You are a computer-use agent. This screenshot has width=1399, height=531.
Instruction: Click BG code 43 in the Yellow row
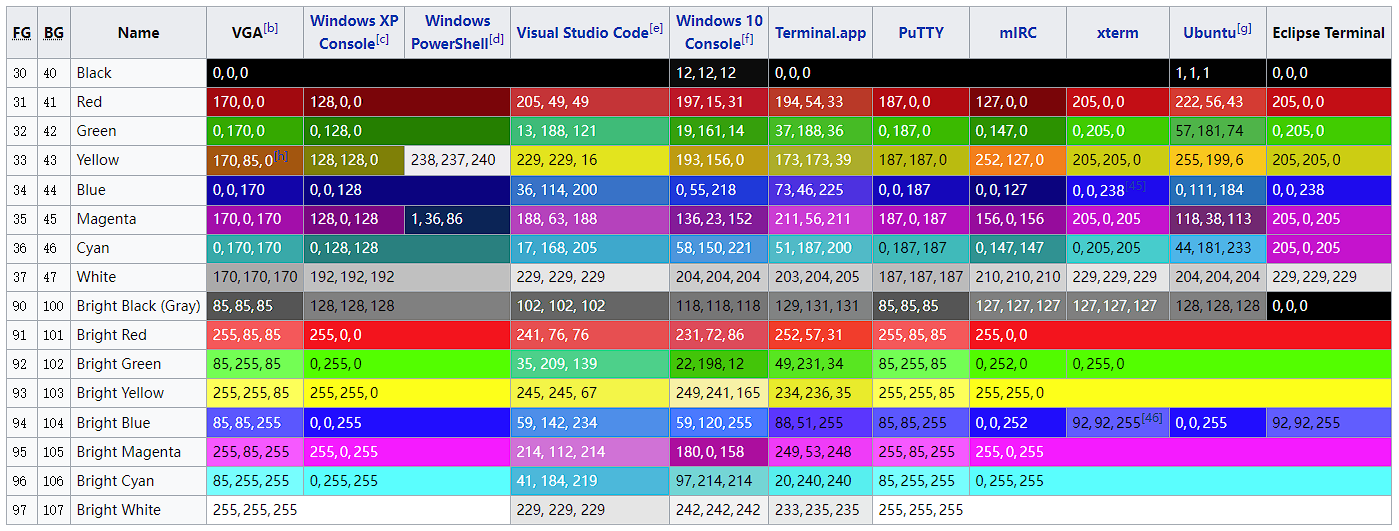pyautogui.click(x=54, y=160)
